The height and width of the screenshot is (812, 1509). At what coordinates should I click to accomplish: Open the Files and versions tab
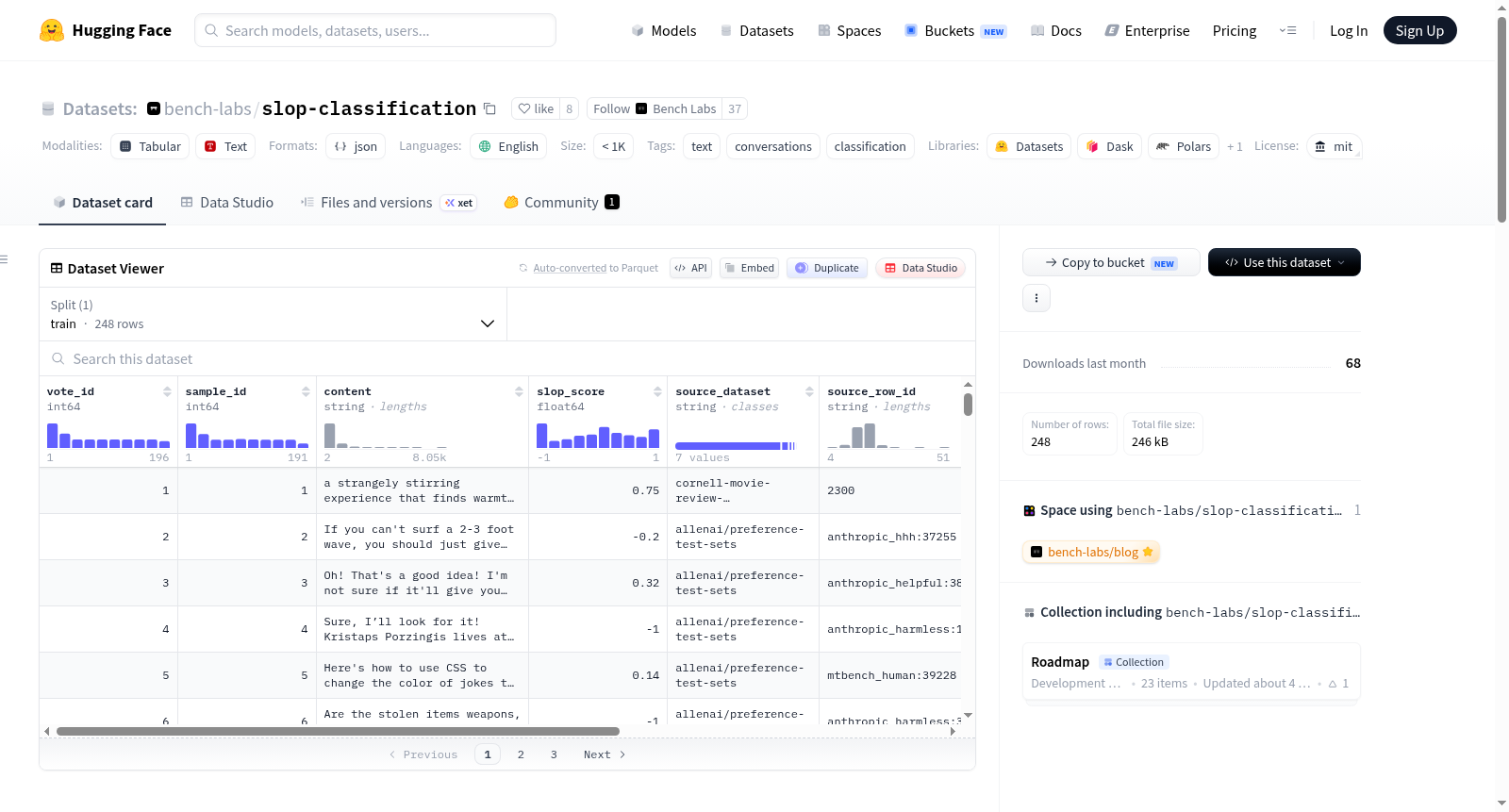pyautogui.click(x=389, y=202)
